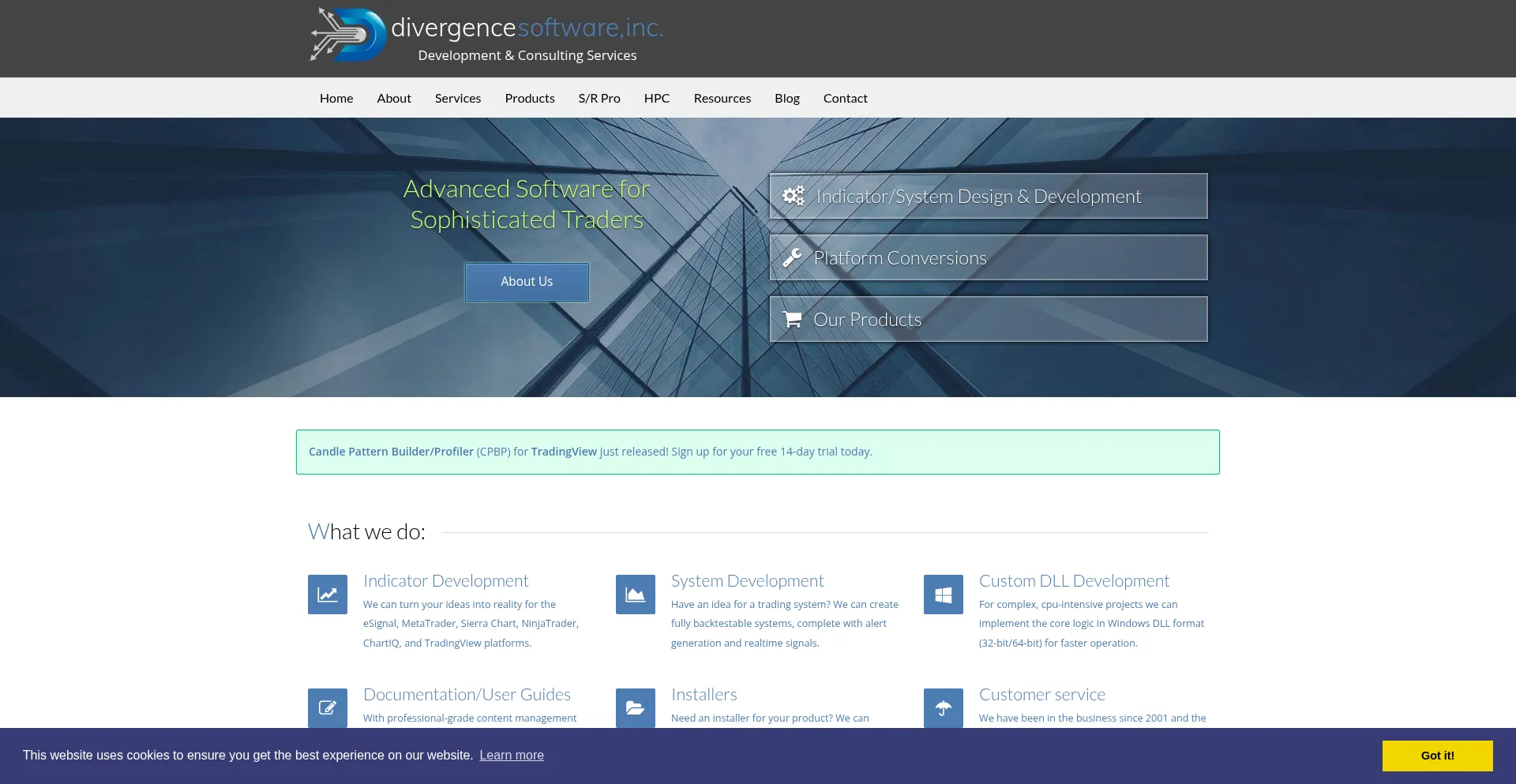
Task: Follow the TradingView link in announcement
Action: coord(564,452)
